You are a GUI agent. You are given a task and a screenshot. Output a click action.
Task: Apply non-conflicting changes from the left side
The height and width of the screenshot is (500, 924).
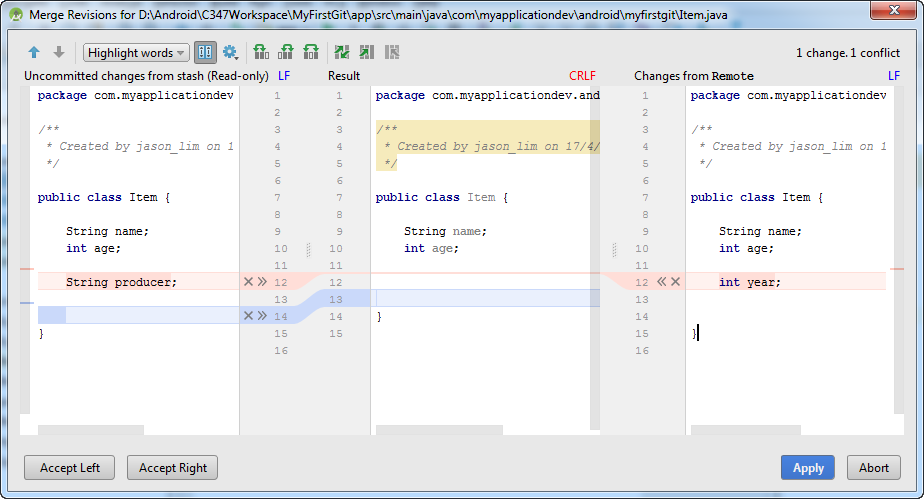click(367, 52)
